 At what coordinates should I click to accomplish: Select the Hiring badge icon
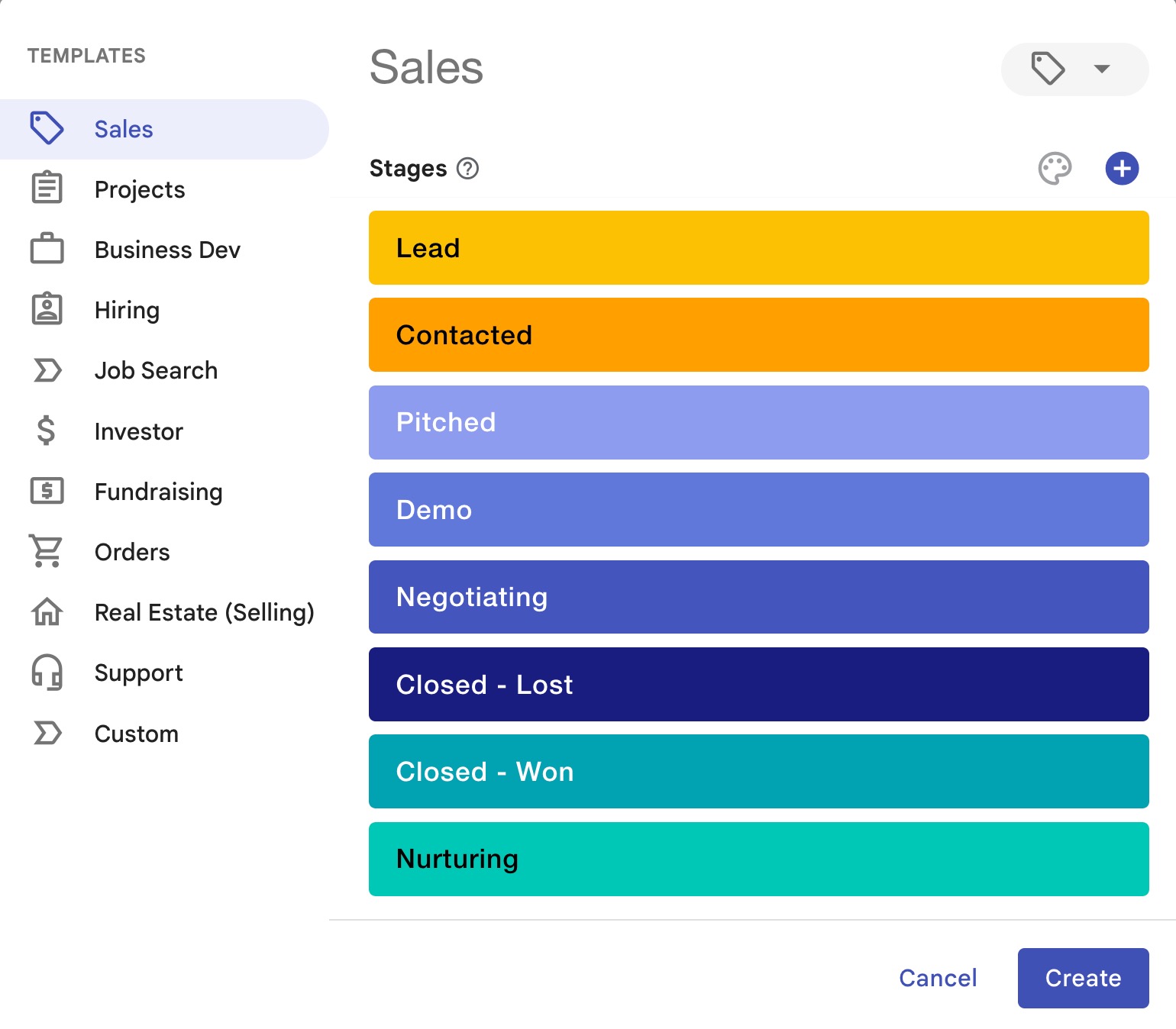coord(47,309)
